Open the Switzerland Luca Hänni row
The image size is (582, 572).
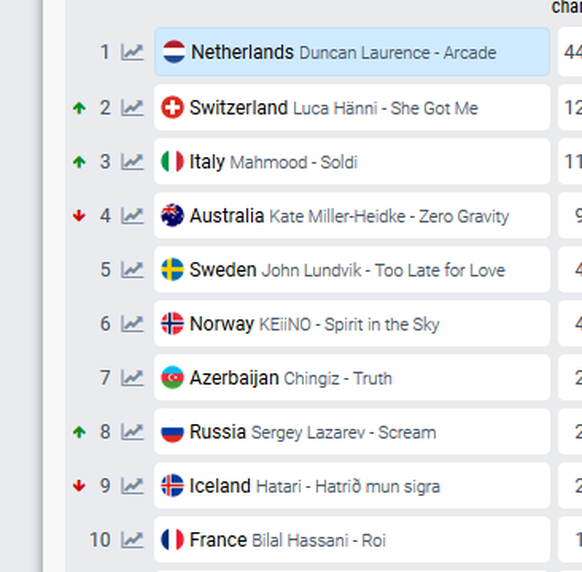pyautogui.click(x=352, y=108)
